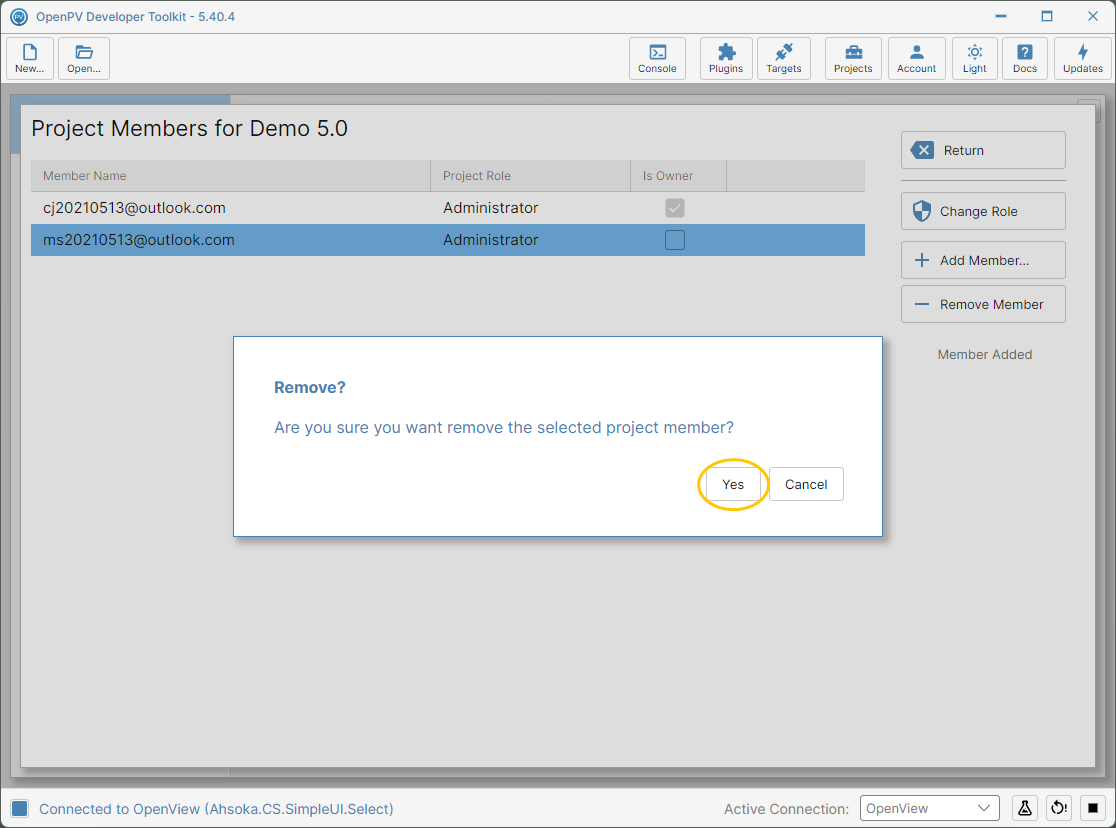This screenshot has height=828, width=1116.
Task: Click the connection status indicator square
Action: 20,808
